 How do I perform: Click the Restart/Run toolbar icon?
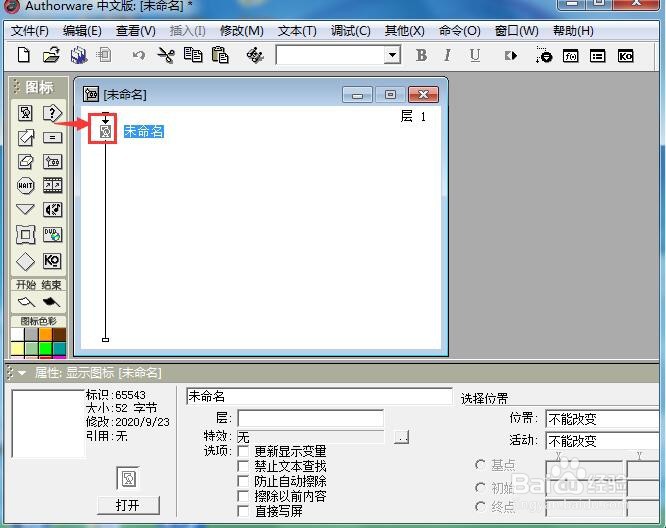(x=511, y=56)
